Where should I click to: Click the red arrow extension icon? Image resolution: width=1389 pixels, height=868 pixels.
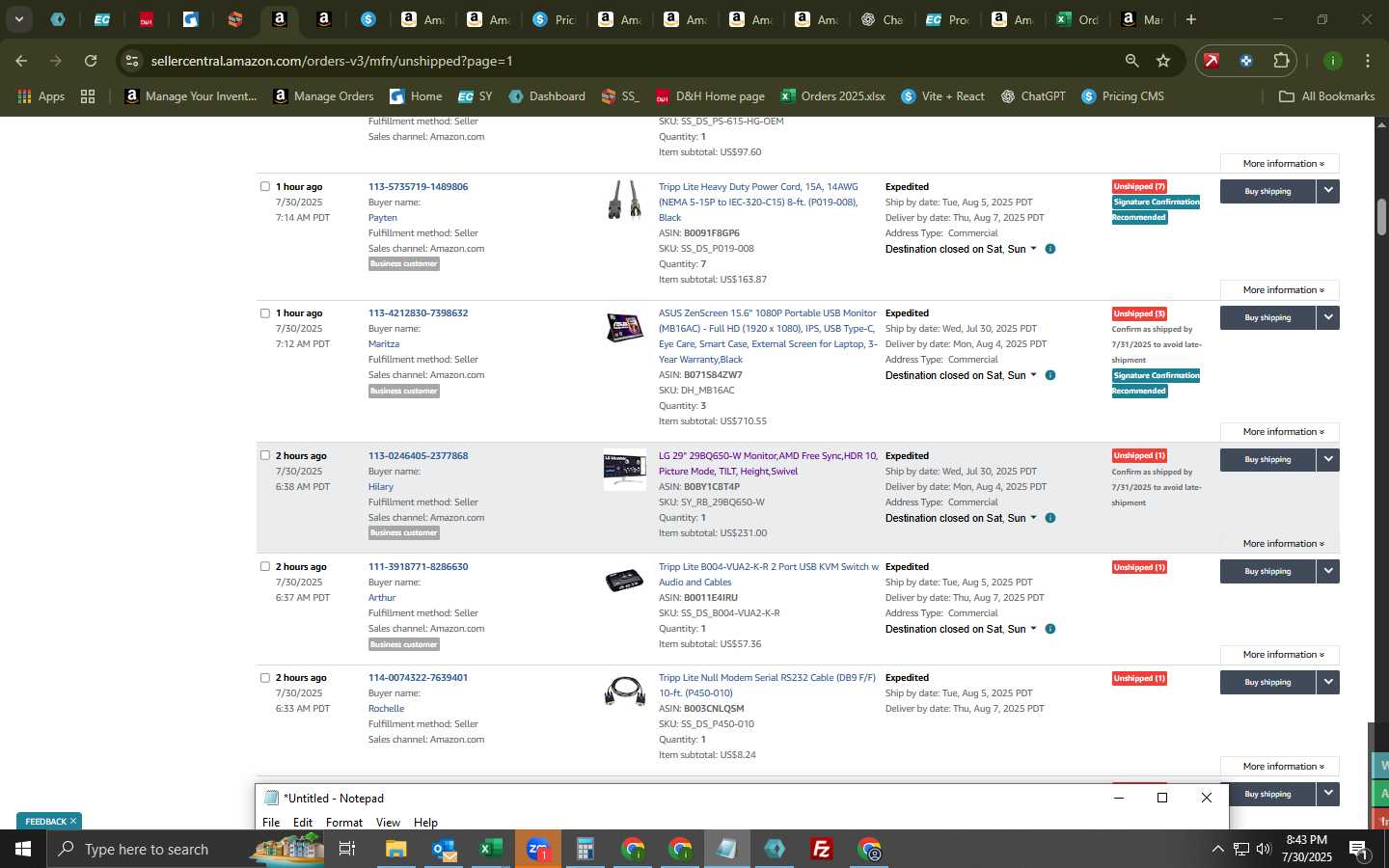(x=1212, y=61)
